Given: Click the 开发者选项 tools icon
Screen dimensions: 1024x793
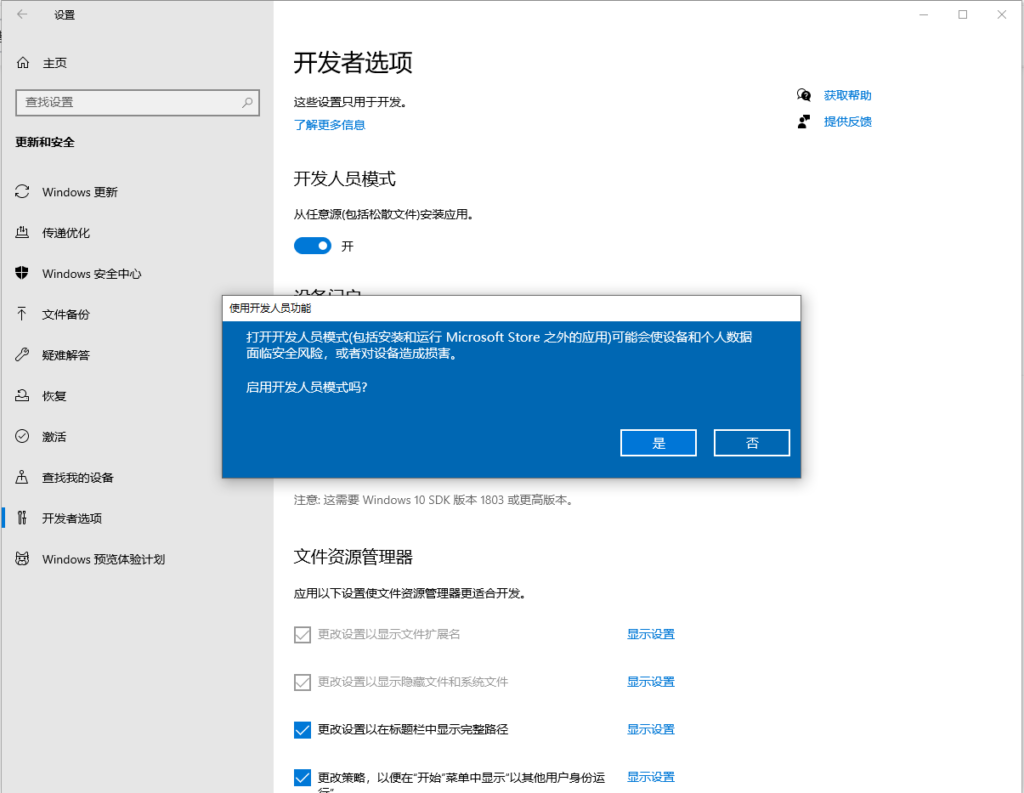Looking at the screenshot, I should pos(22,518).
